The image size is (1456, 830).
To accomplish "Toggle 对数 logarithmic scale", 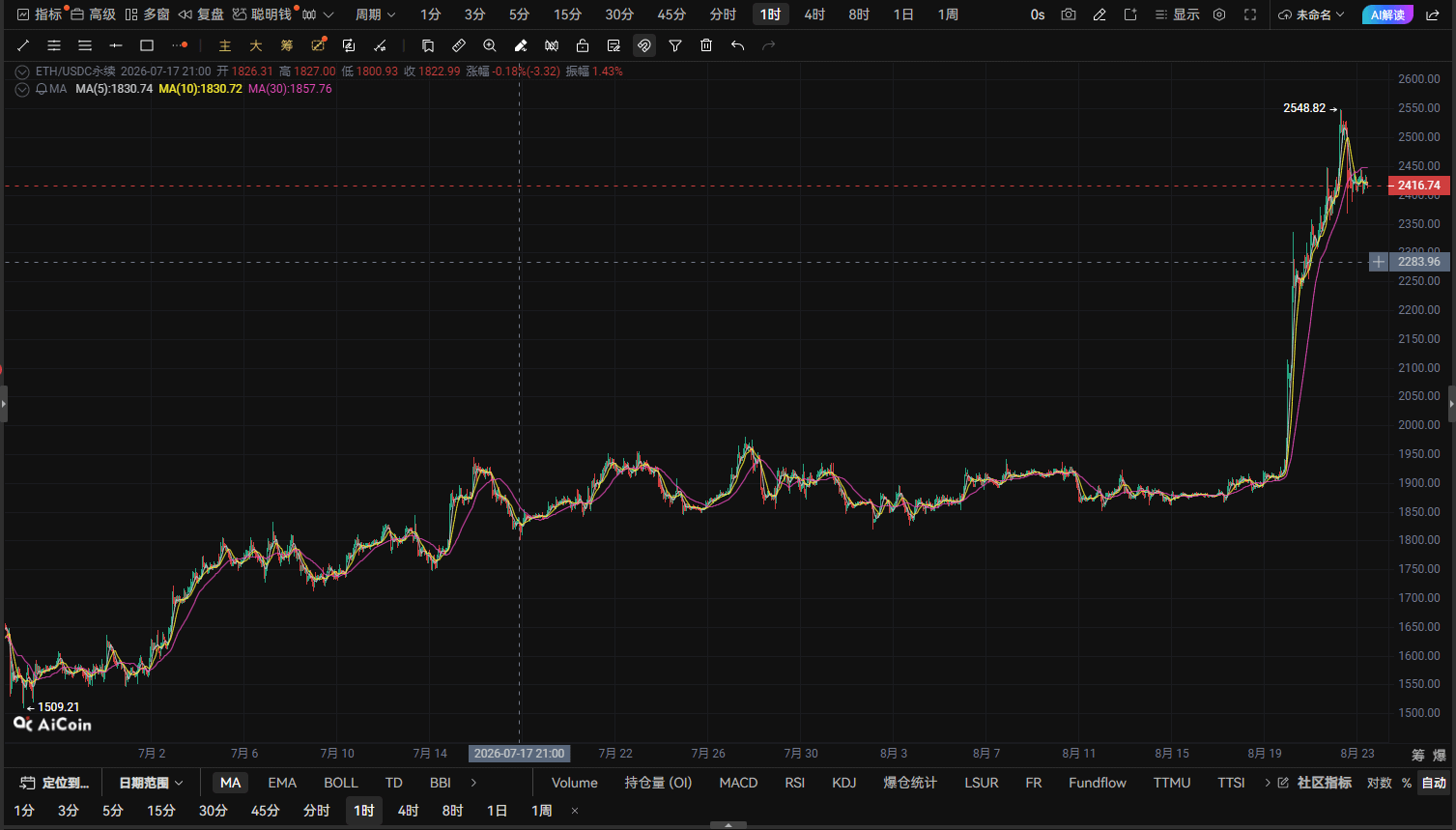I will tap(1380, 783).
